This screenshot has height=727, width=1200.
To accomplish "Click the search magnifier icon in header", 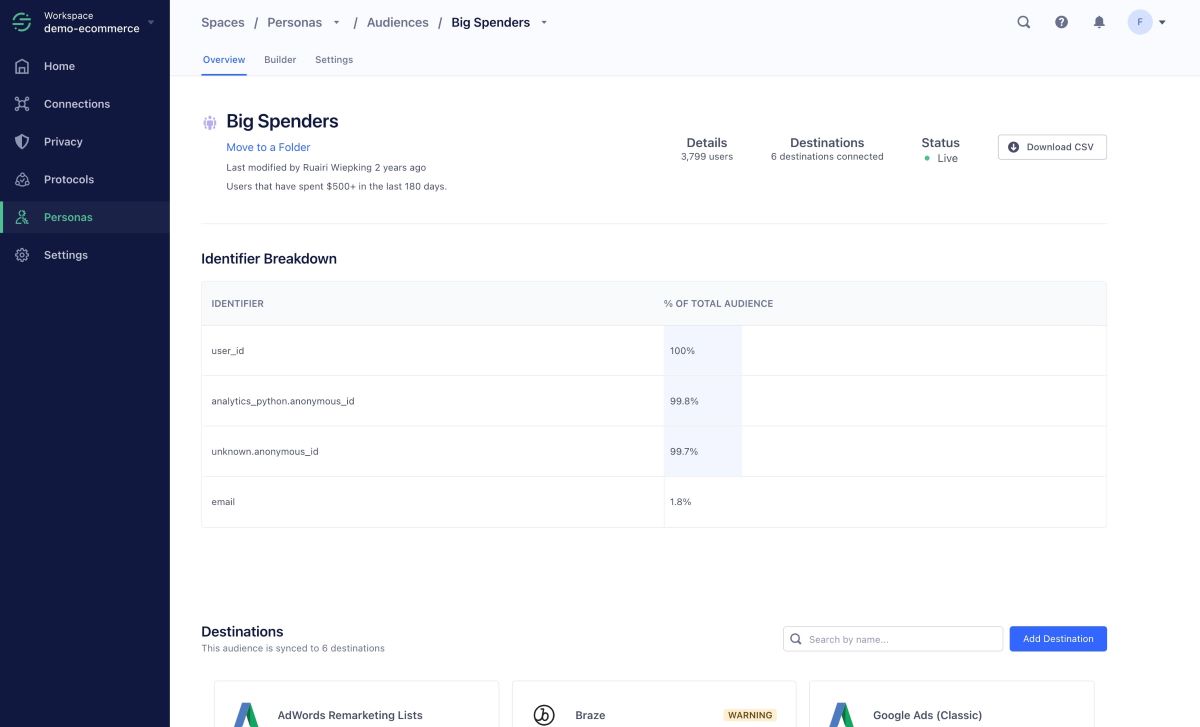I will pos(1023,22).
